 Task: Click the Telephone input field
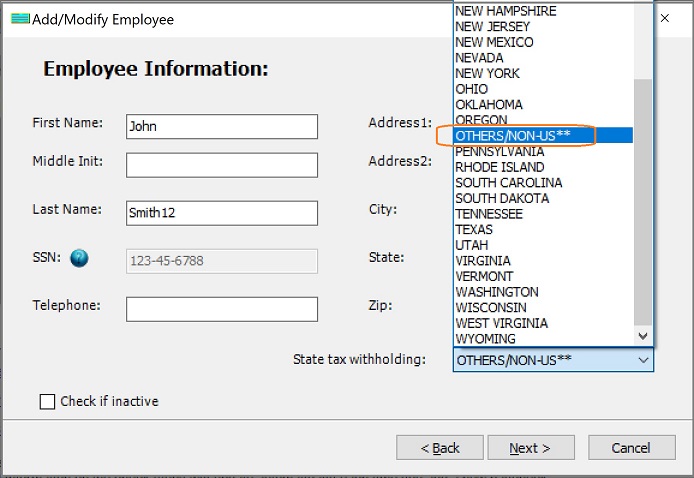(x=222, y=309)
